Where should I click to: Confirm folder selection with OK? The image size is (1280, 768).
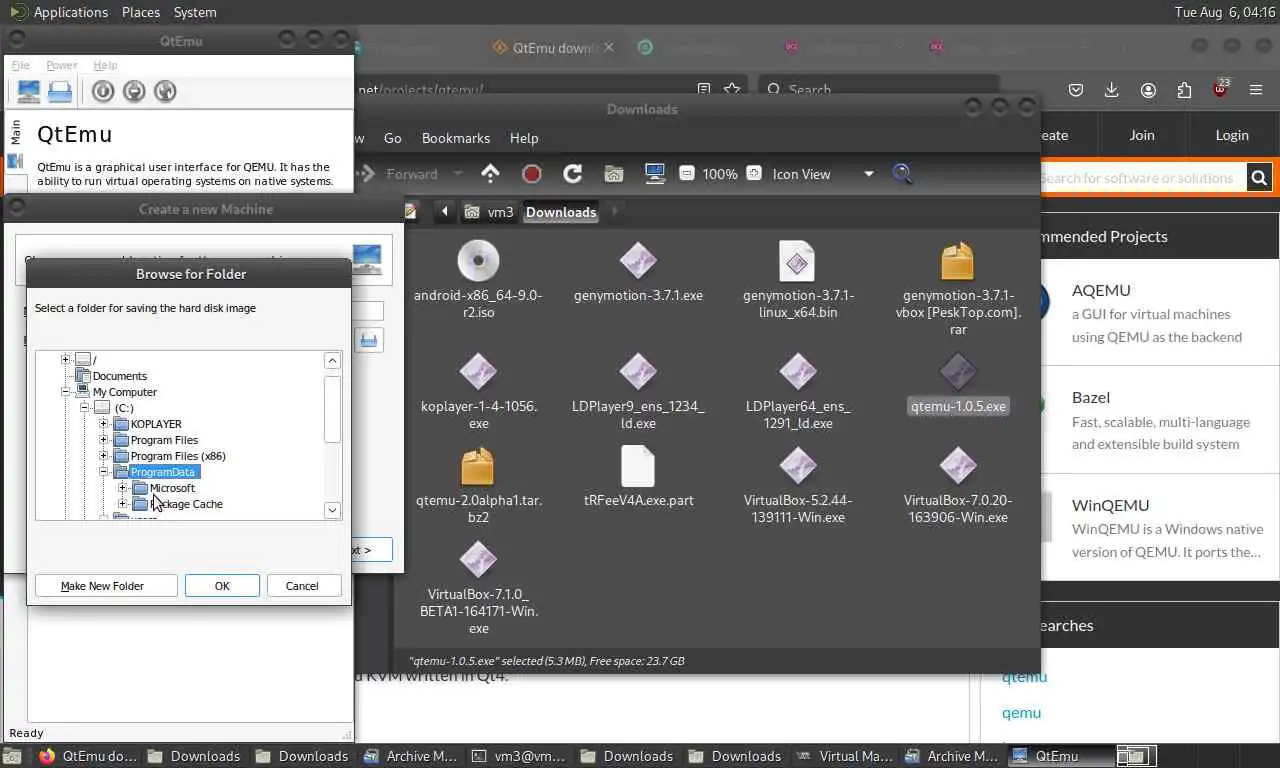[222, 586]
